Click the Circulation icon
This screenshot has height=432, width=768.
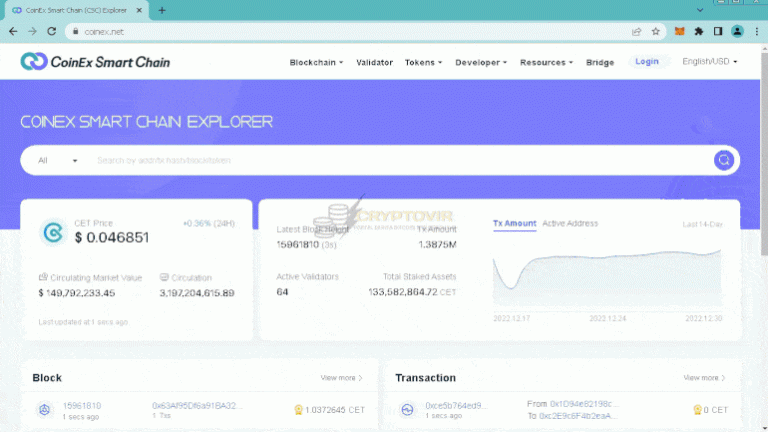pos(164,277)
